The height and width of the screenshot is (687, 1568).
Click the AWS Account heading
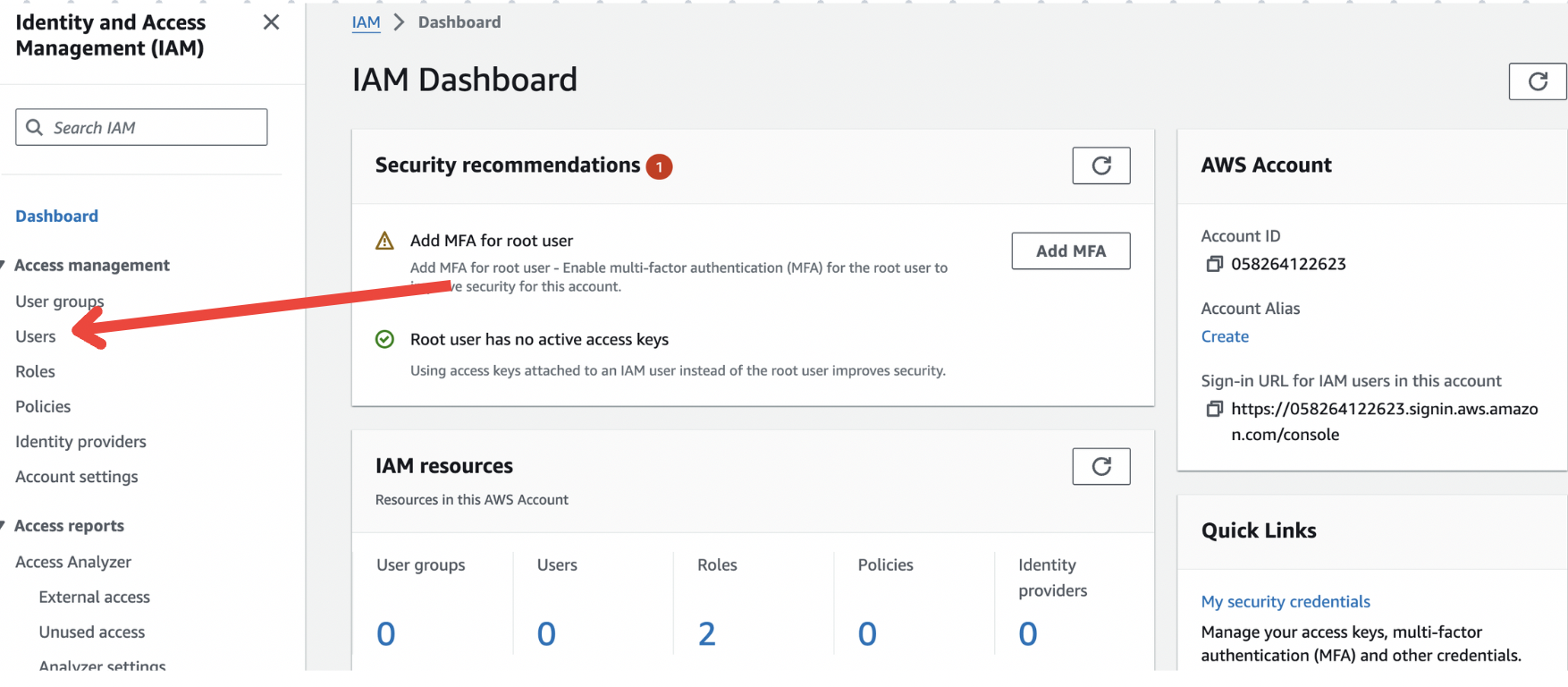click(x=1266, y=165)
